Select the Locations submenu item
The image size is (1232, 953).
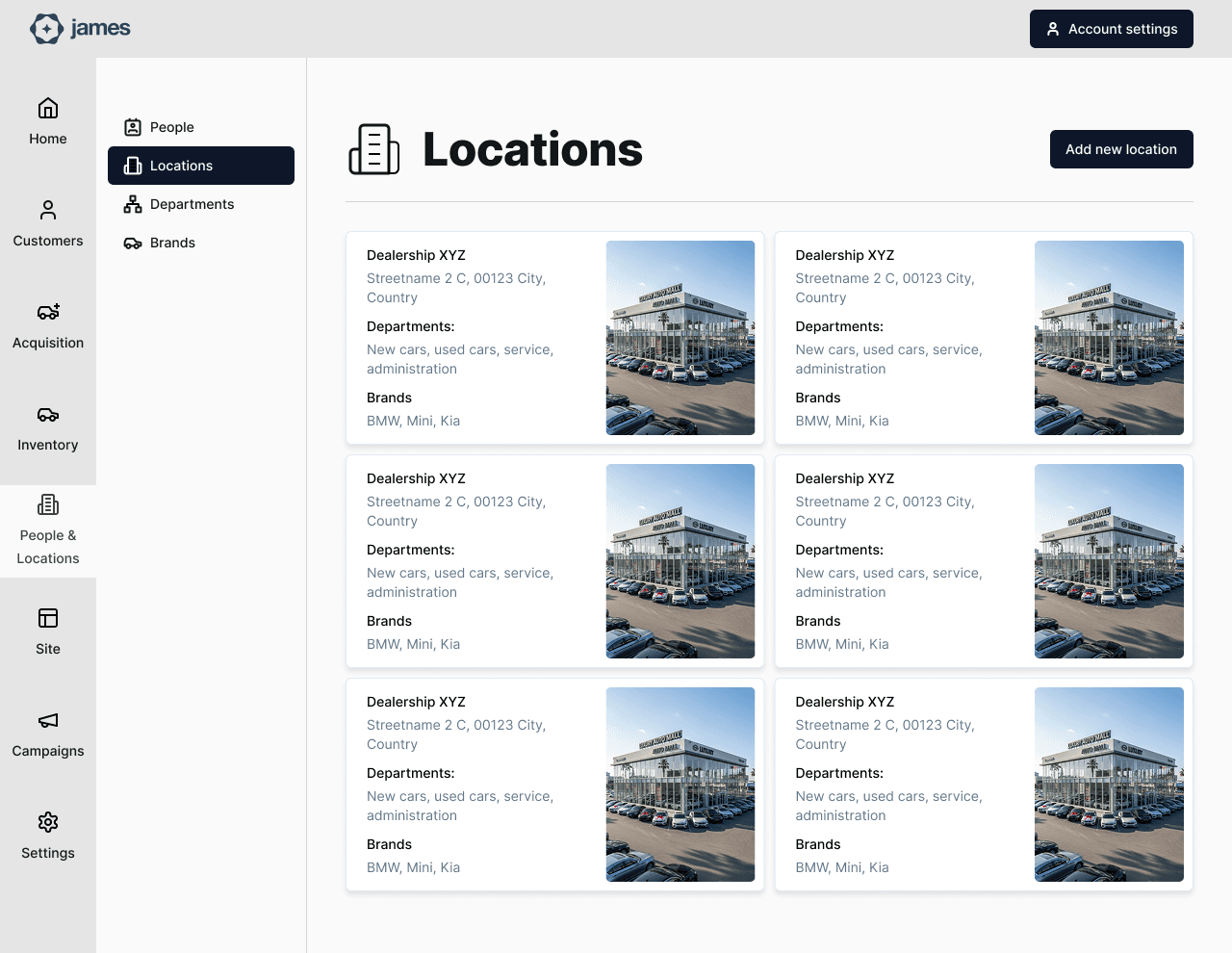[201, 166]
